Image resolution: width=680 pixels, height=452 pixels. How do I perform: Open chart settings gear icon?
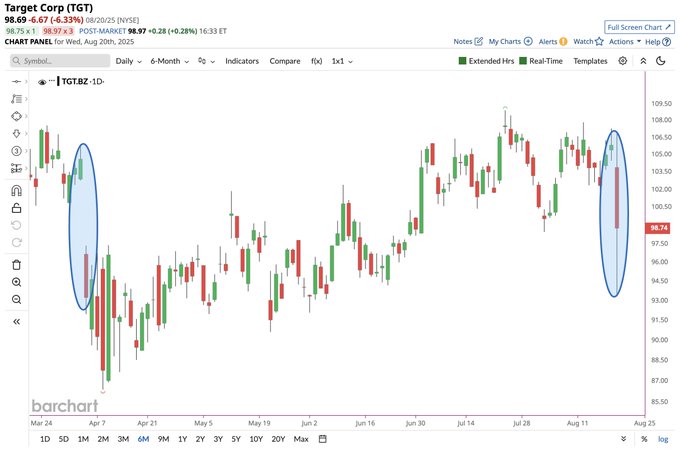coord(623,61)
